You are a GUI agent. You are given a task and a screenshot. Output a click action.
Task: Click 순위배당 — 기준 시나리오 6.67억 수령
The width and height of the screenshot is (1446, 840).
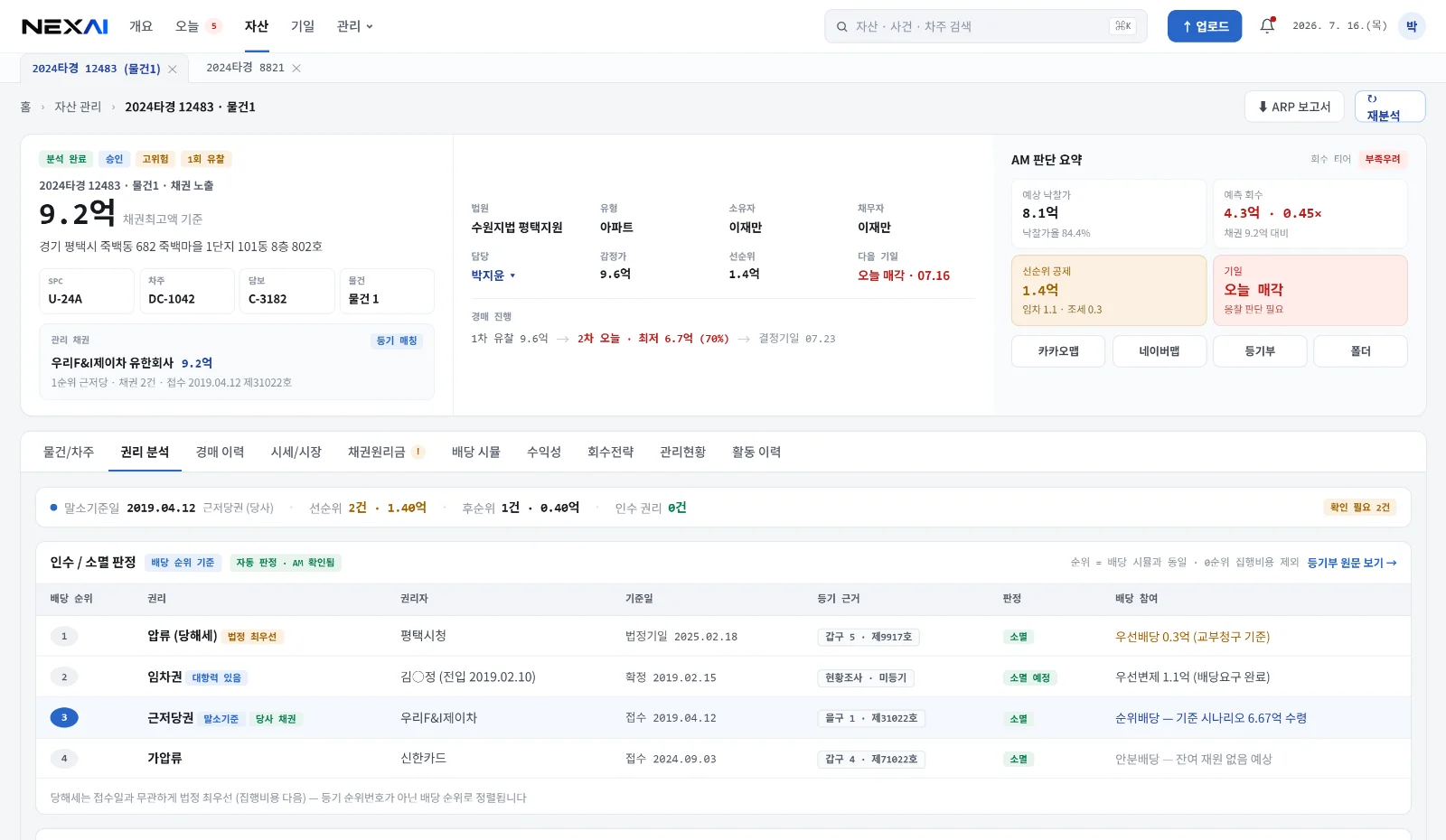point(1211,718)
